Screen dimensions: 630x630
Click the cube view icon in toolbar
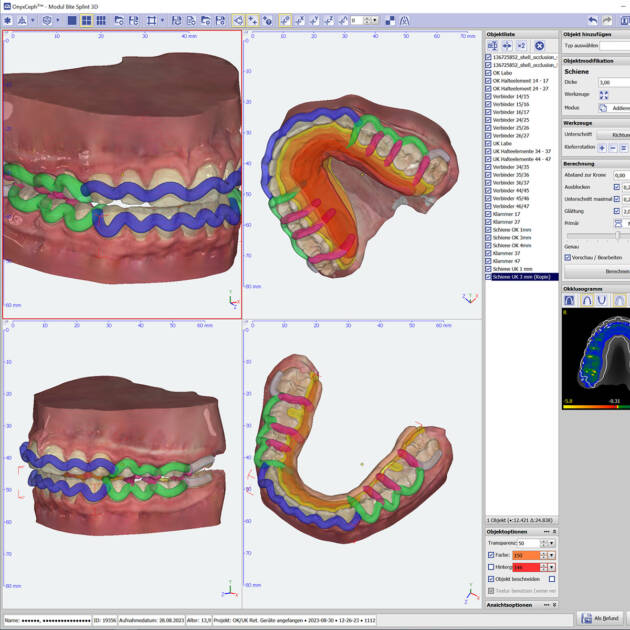47,20
